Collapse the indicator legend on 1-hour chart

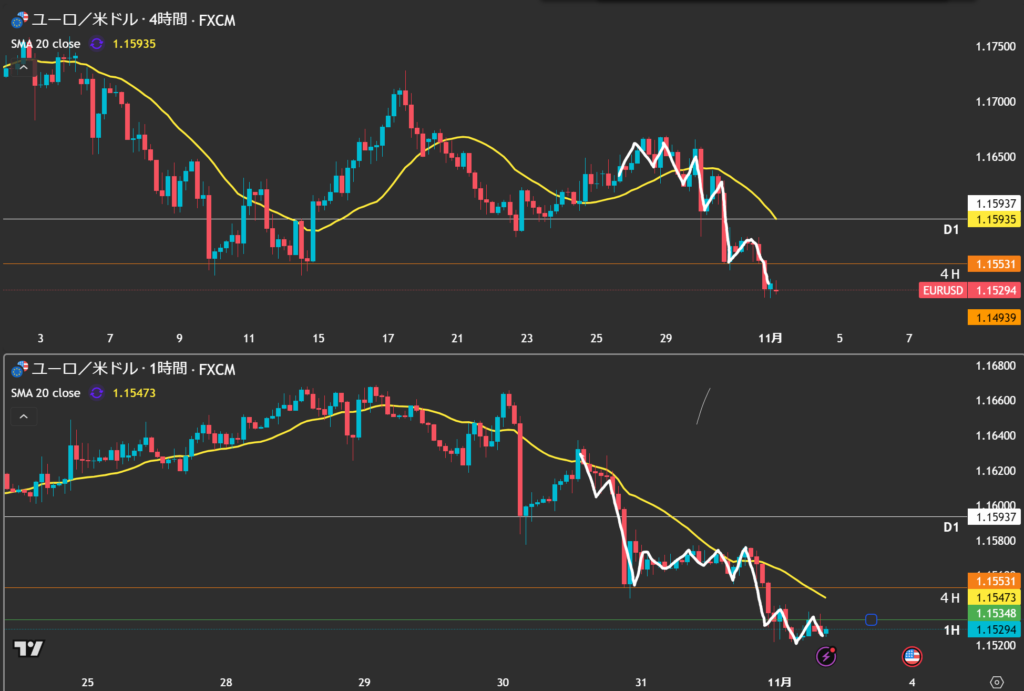point(22,417)
